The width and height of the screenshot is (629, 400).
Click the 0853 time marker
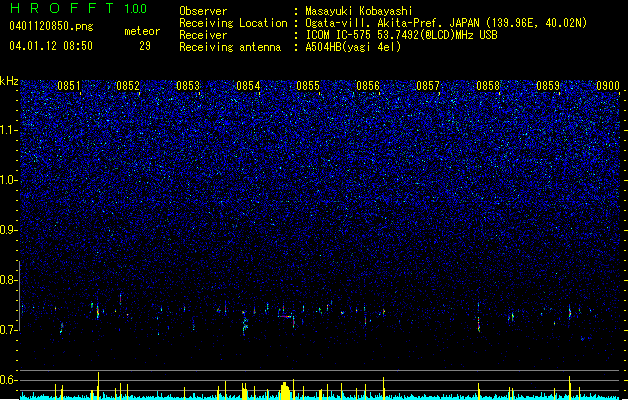tap(188, 86)
